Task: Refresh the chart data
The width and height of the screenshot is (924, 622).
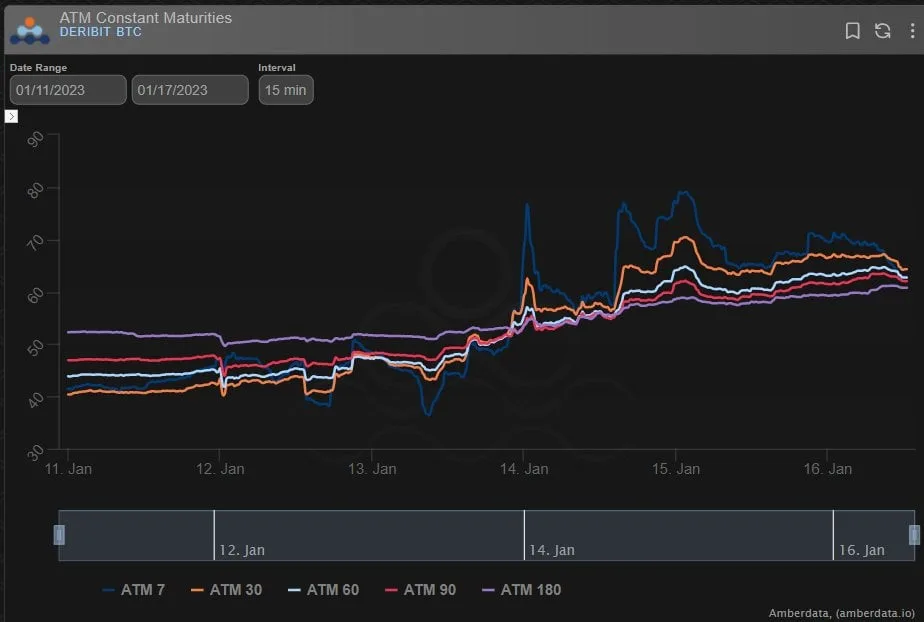Action: pyautogui.click(x=882, y=31)
